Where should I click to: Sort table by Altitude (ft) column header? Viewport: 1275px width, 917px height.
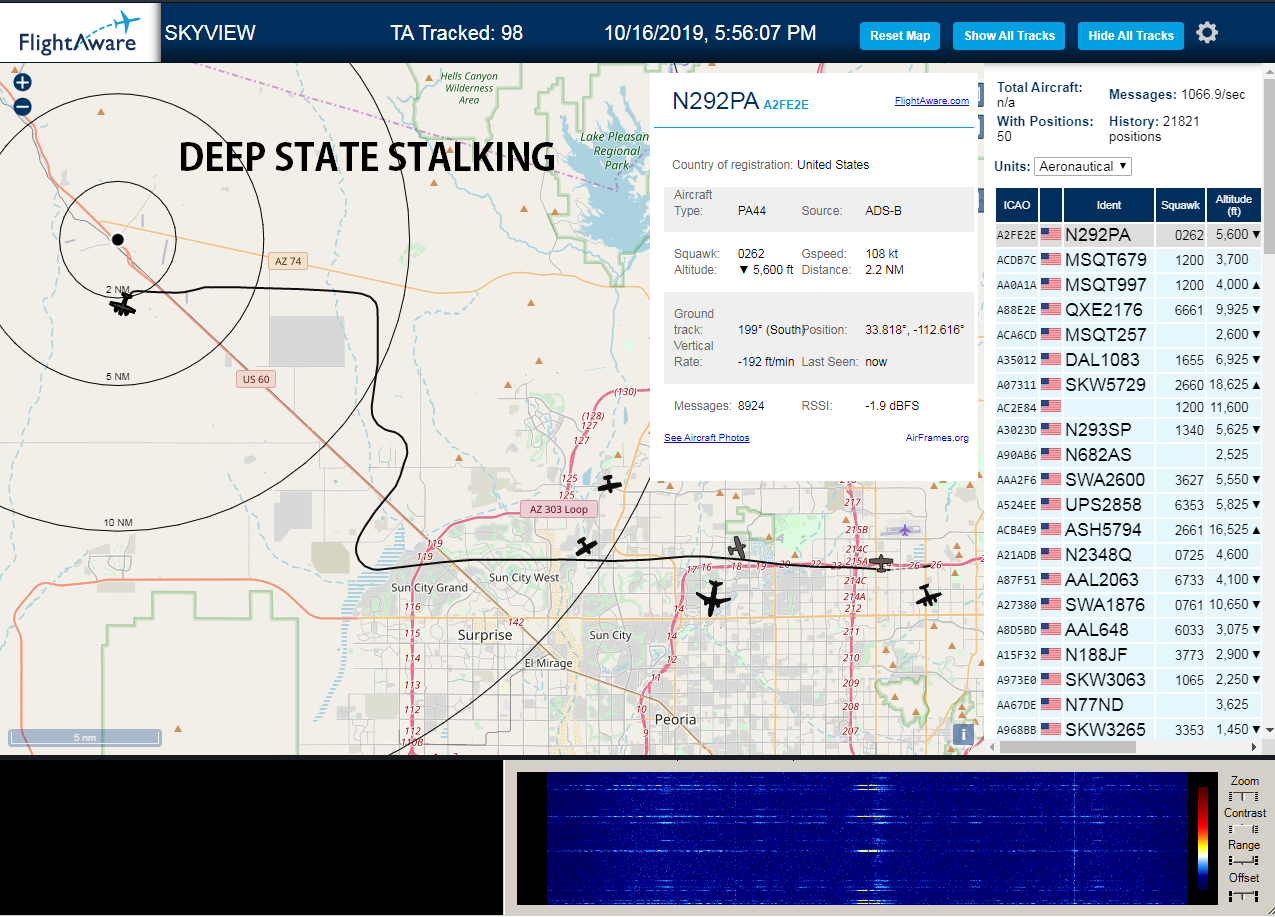click(1234, 205)
